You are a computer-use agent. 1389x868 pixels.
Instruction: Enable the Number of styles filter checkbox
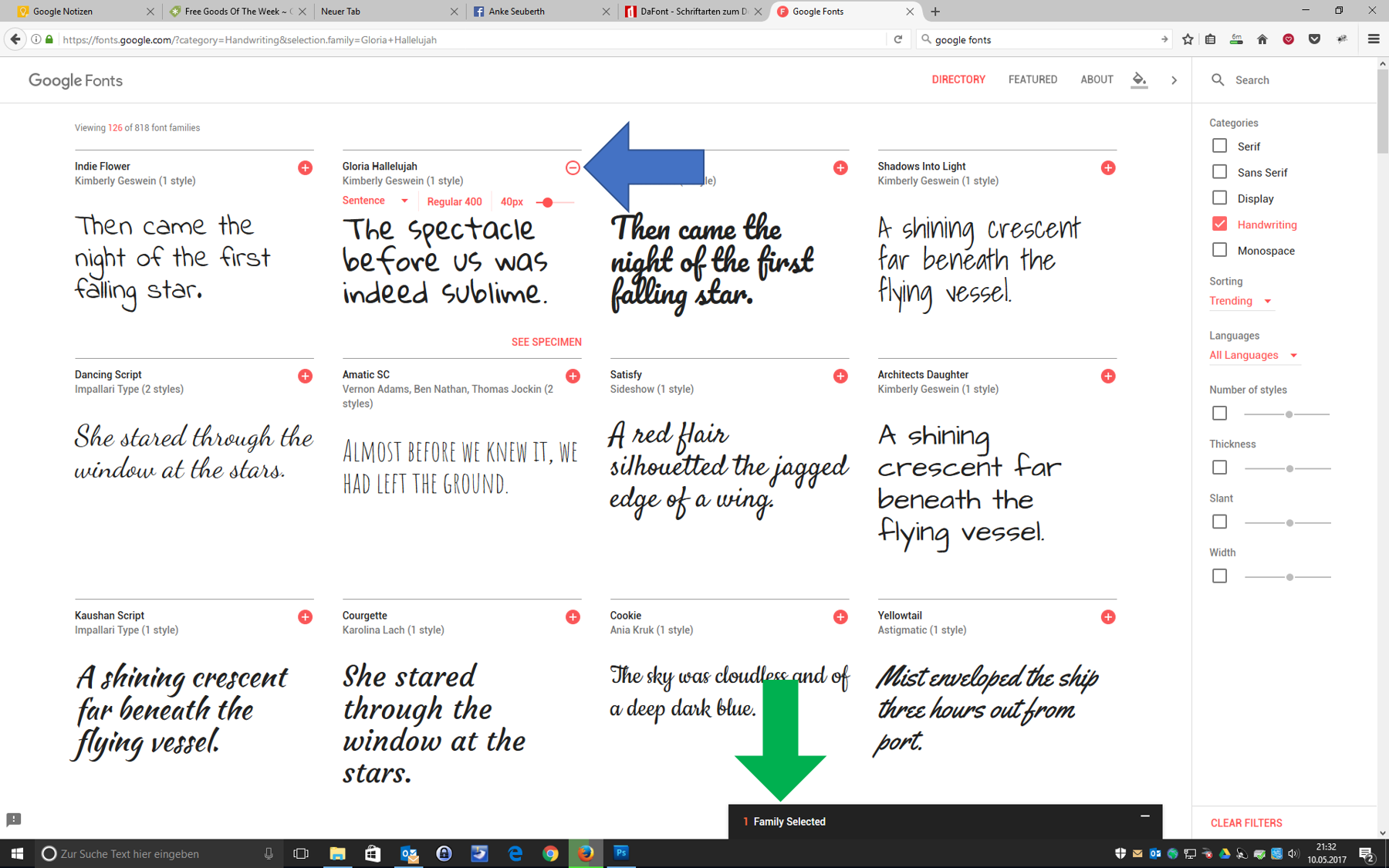pyautogui.click(x=1219, y=414)
